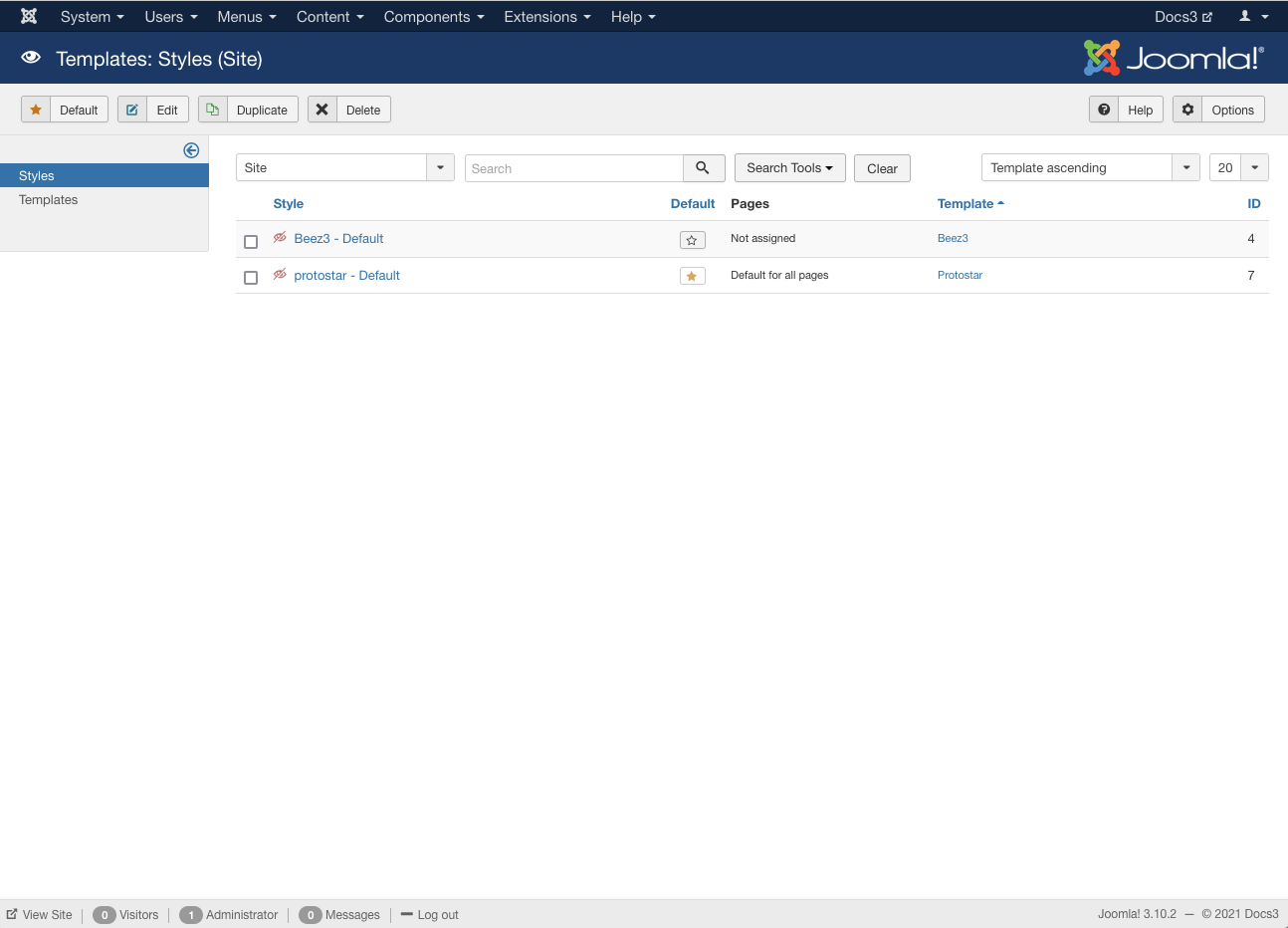The height and width of the screenshot is (928, 1288).
Task: Click the preview icon beside protostar - Default
Action: (x=280, y=275)
